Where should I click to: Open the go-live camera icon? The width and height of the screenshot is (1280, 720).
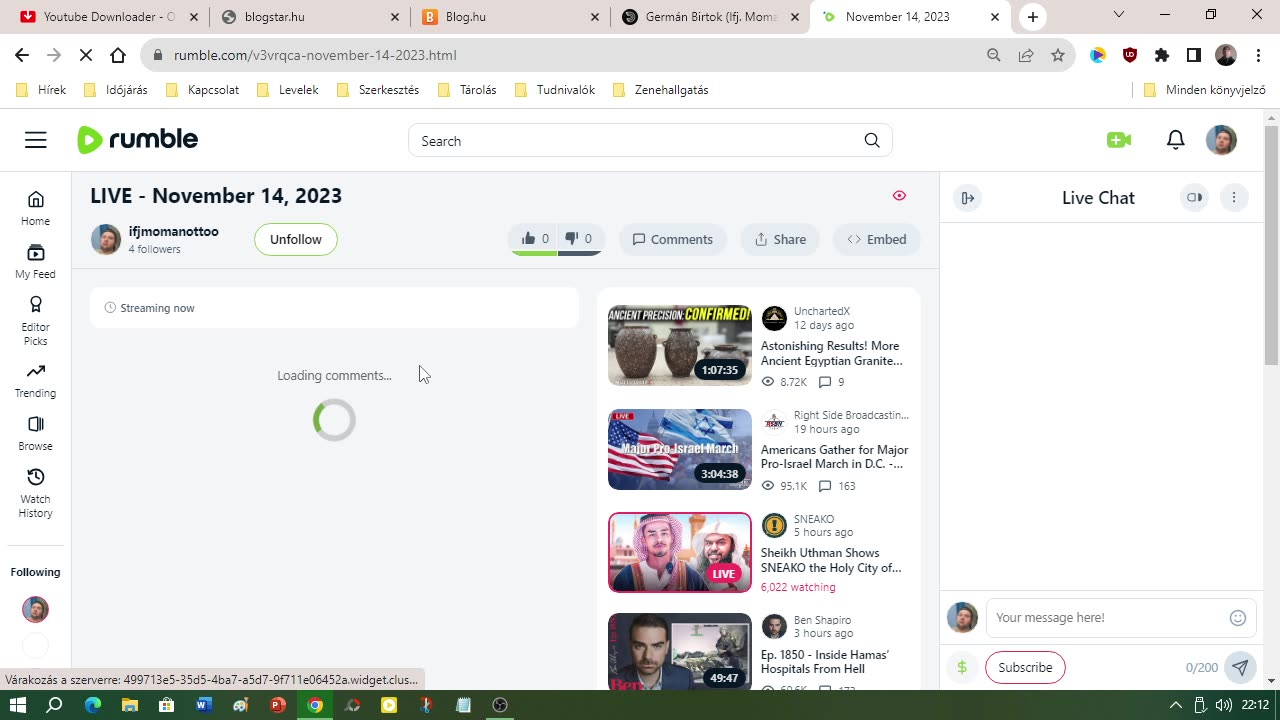[x=1119, y=140]
